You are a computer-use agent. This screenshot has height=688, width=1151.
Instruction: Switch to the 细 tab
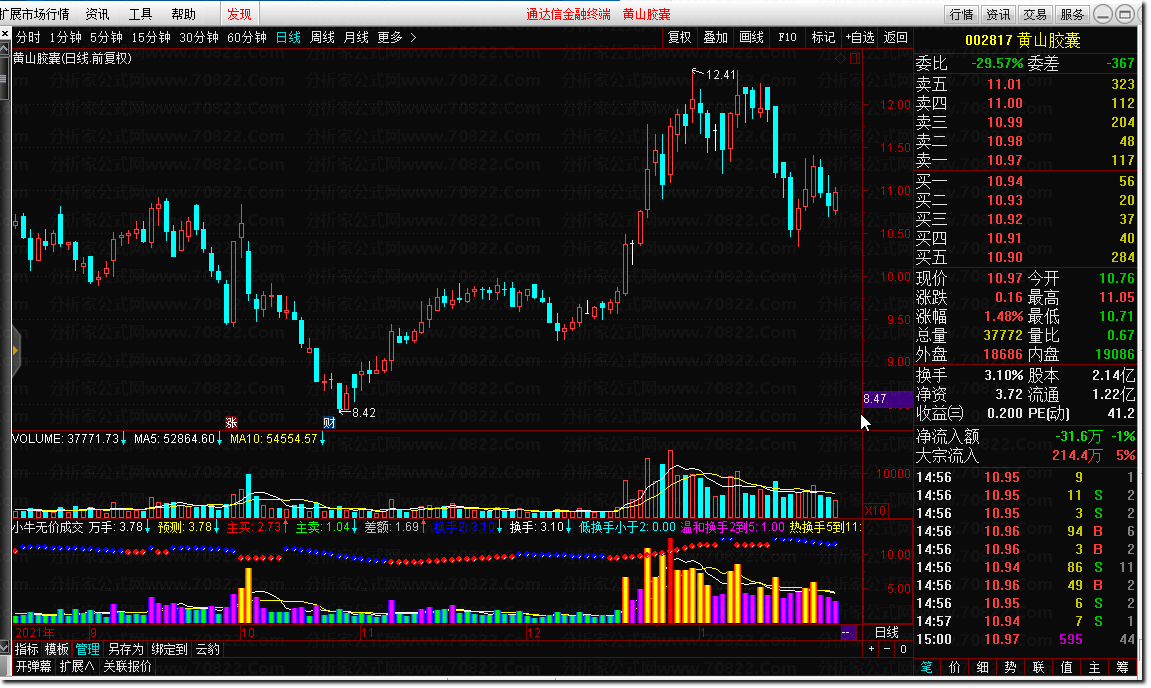[x=982, y=667]
